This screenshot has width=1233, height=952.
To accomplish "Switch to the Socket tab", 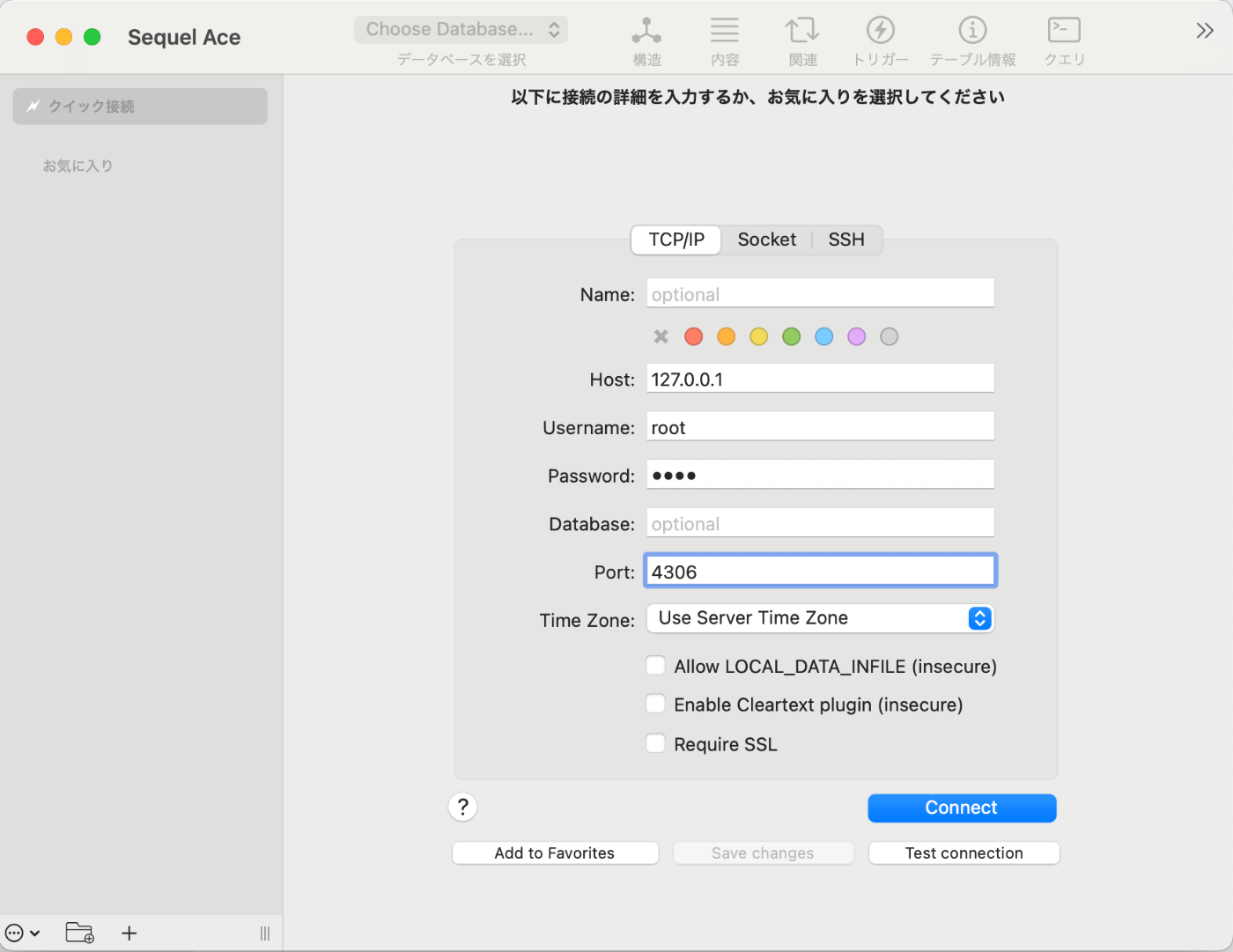I will point(767,240).
